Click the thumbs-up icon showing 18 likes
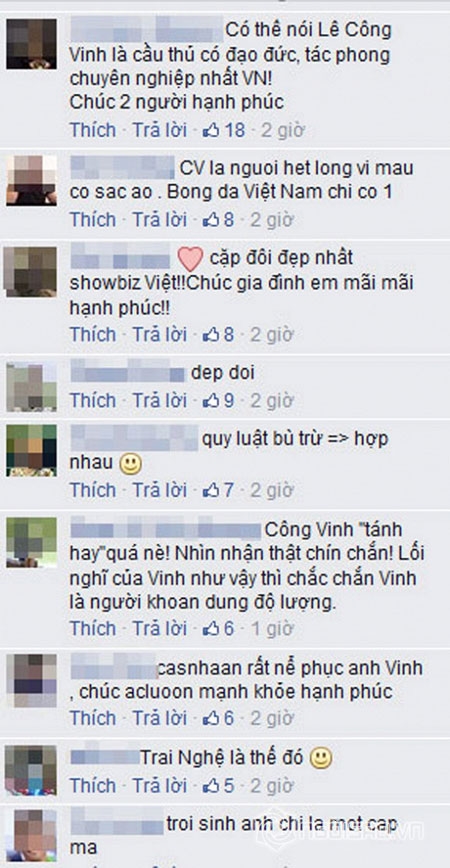The width and height of the screenshot is (450, 868). pyautogui.click(x=211, y=131)
